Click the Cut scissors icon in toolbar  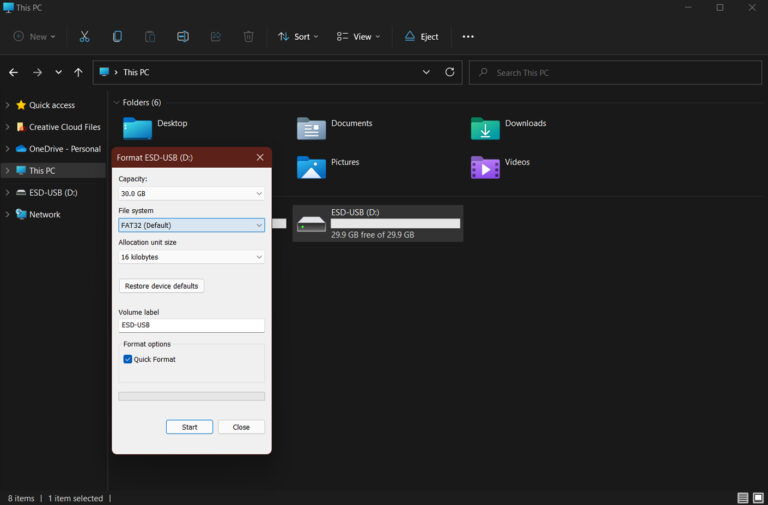coord(84,37)
